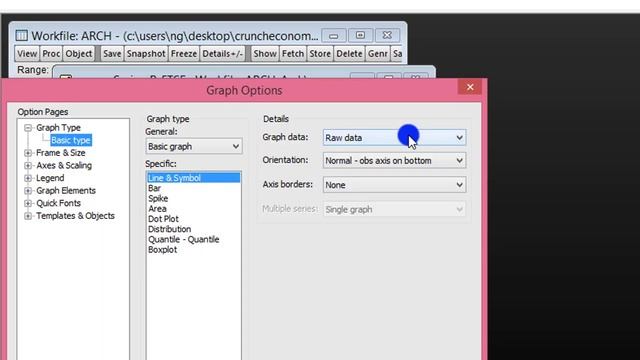Click Snapshot button in Workfile toolbar

coord(146,54)
